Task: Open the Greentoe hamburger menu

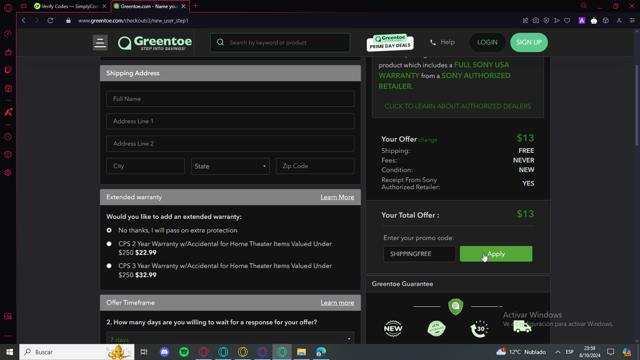Action: coord(100,42)
